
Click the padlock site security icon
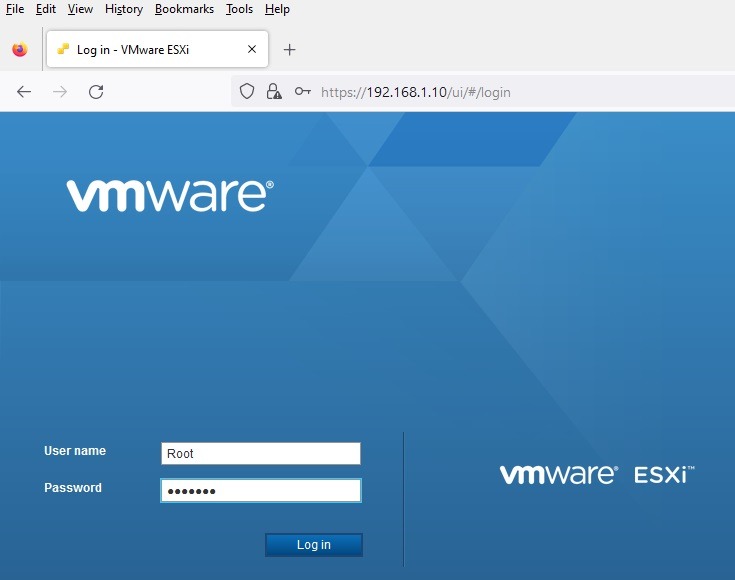(274, 92)
